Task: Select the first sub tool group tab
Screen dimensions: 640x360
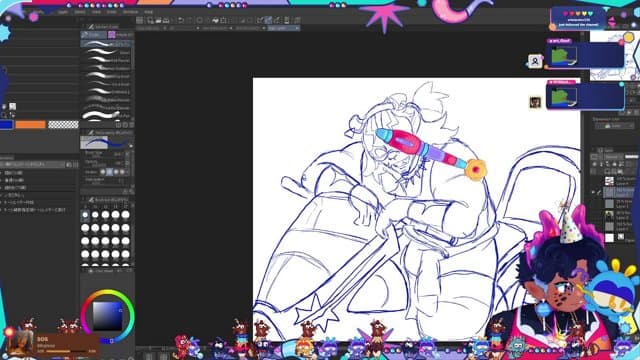Action: (x=94, y=35)
